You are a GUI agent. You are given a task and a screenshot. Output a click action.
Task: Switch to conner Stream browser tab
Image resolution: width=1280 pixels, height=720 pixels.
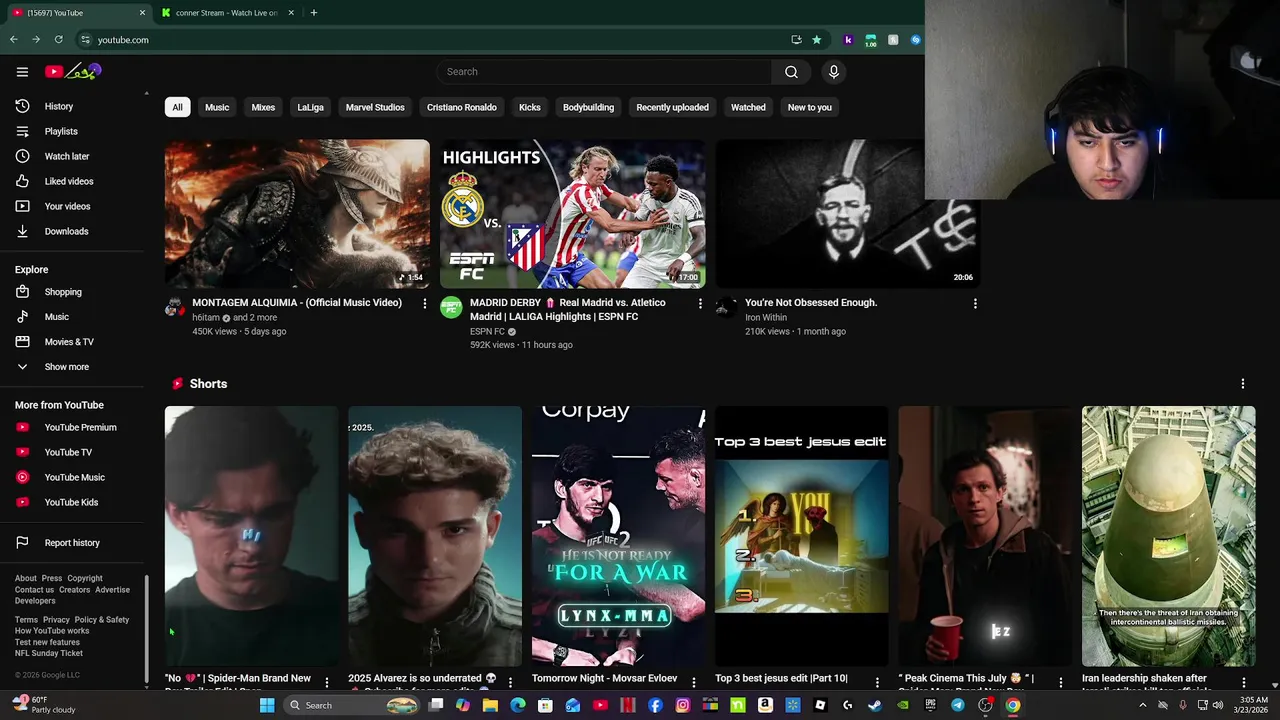coord(228,13)
